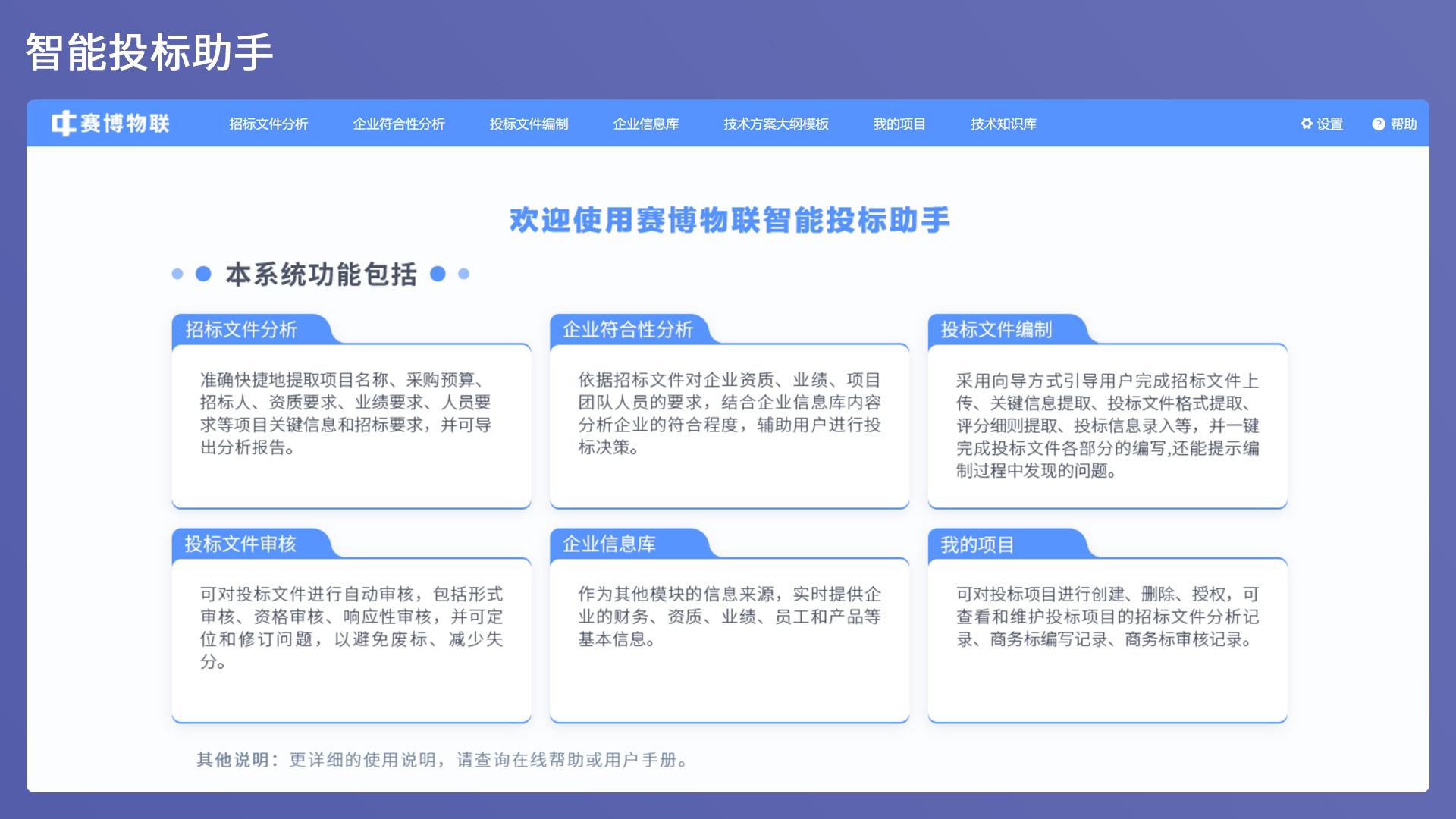1456x819 pixels.
Task: Select the welcome heading 欢迎使用赛博物联智能投标助手
Action: pyautogui.click(x=729, y=220)
